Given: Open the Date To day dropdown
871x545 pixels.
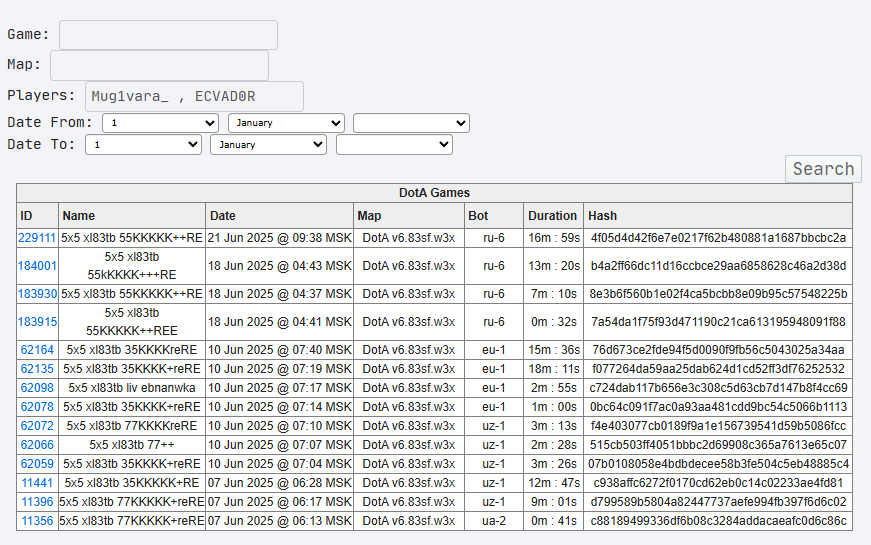Looking at the screenshot, I should point(143,144).
